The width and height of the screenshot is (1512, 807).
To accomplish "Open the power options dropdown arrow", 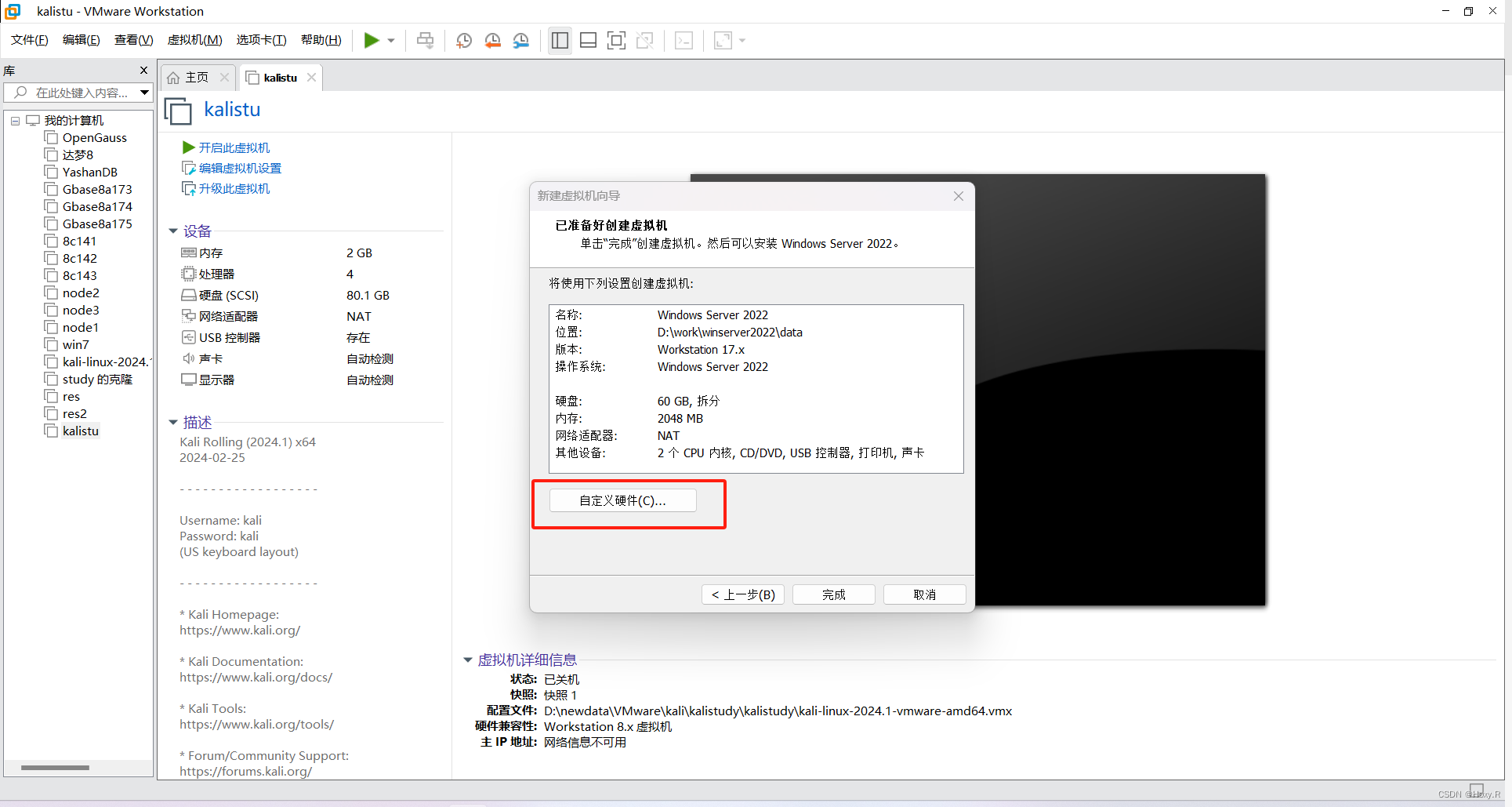I will click(391, 41).
